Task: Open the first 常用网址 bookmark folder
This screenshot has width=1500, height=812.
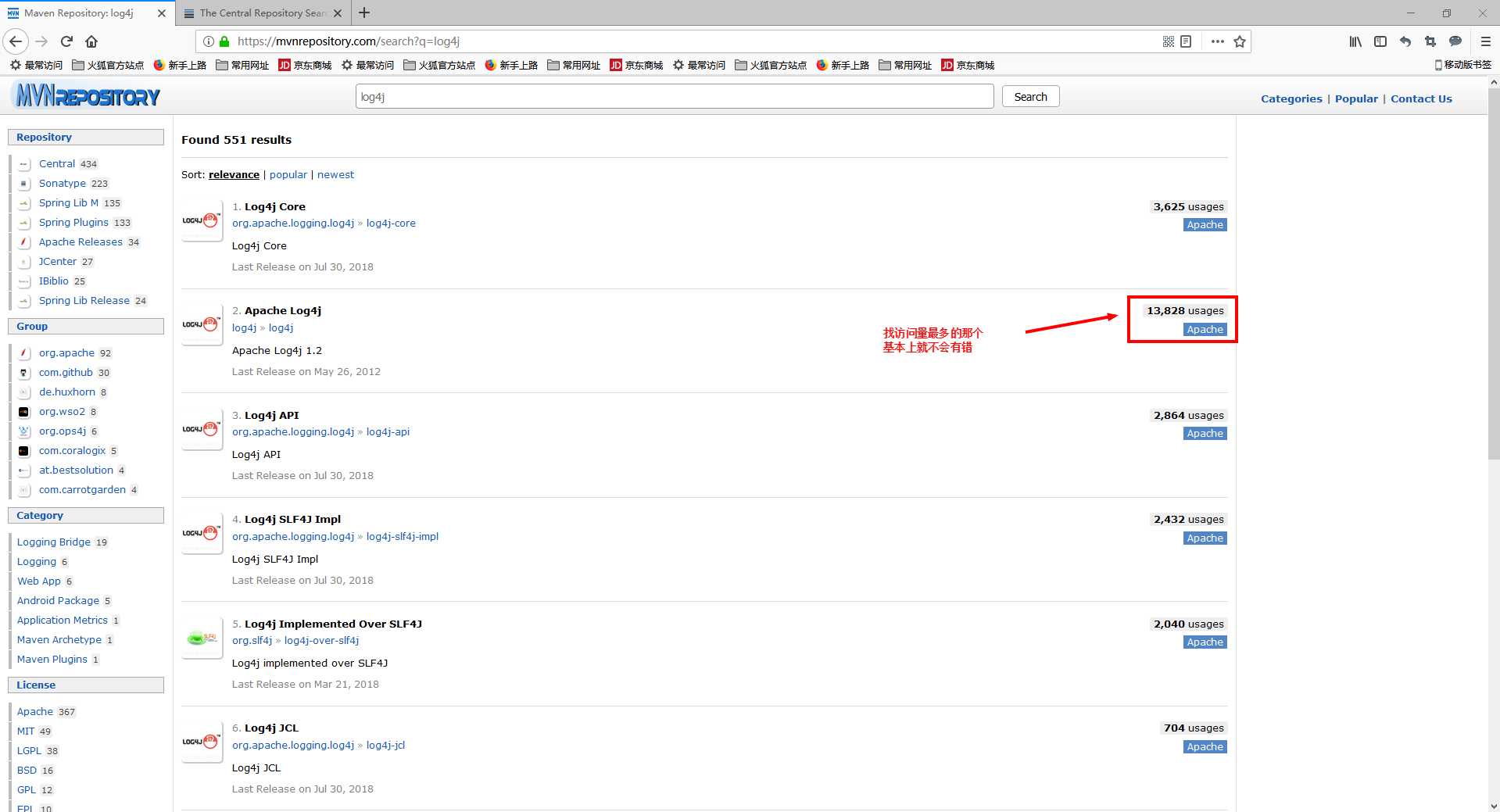Action: point(242,65)
